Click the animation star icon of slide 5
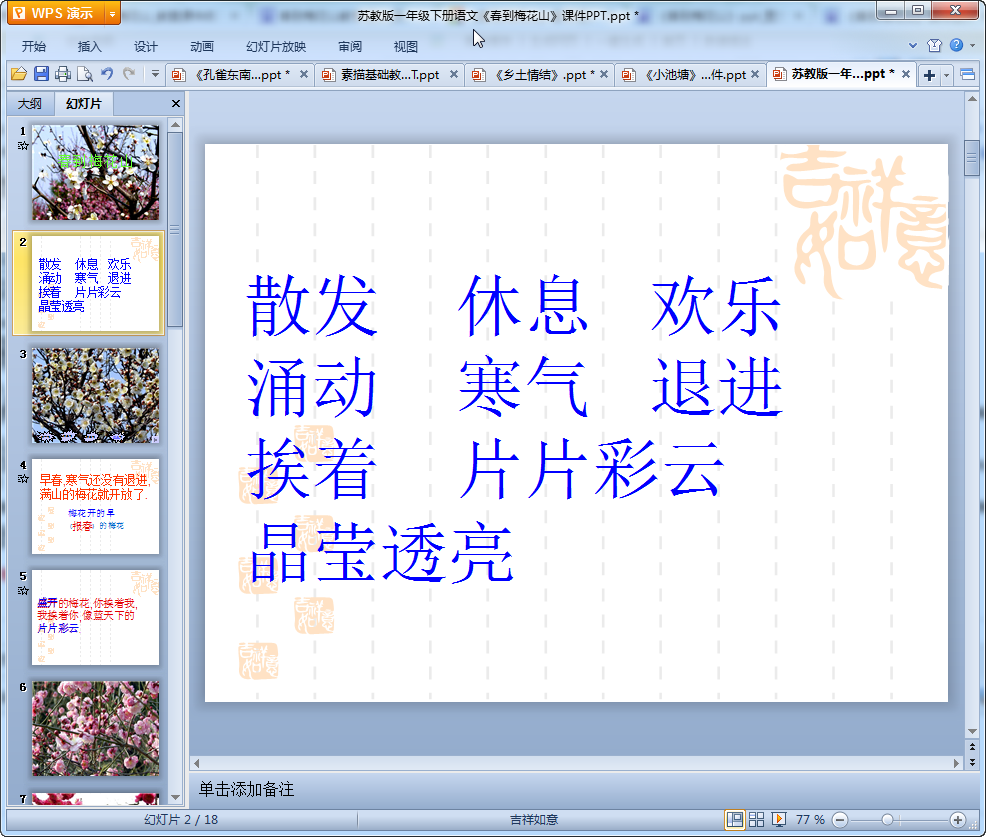 [23, 590]
